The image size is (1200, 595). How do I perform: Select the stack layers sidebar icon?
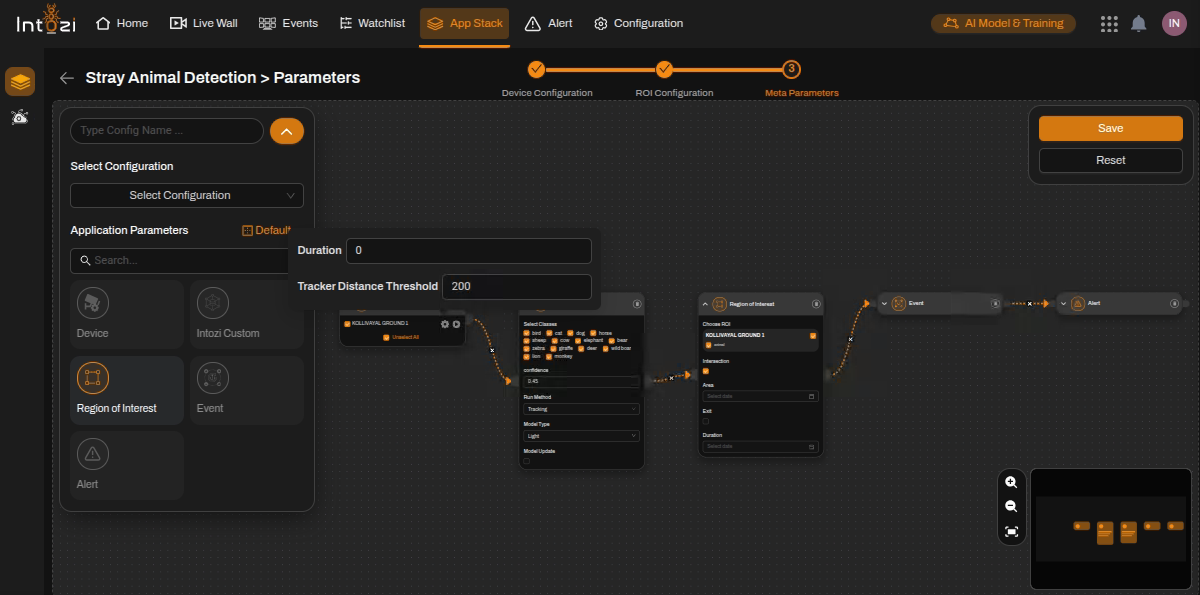point(20,81)
